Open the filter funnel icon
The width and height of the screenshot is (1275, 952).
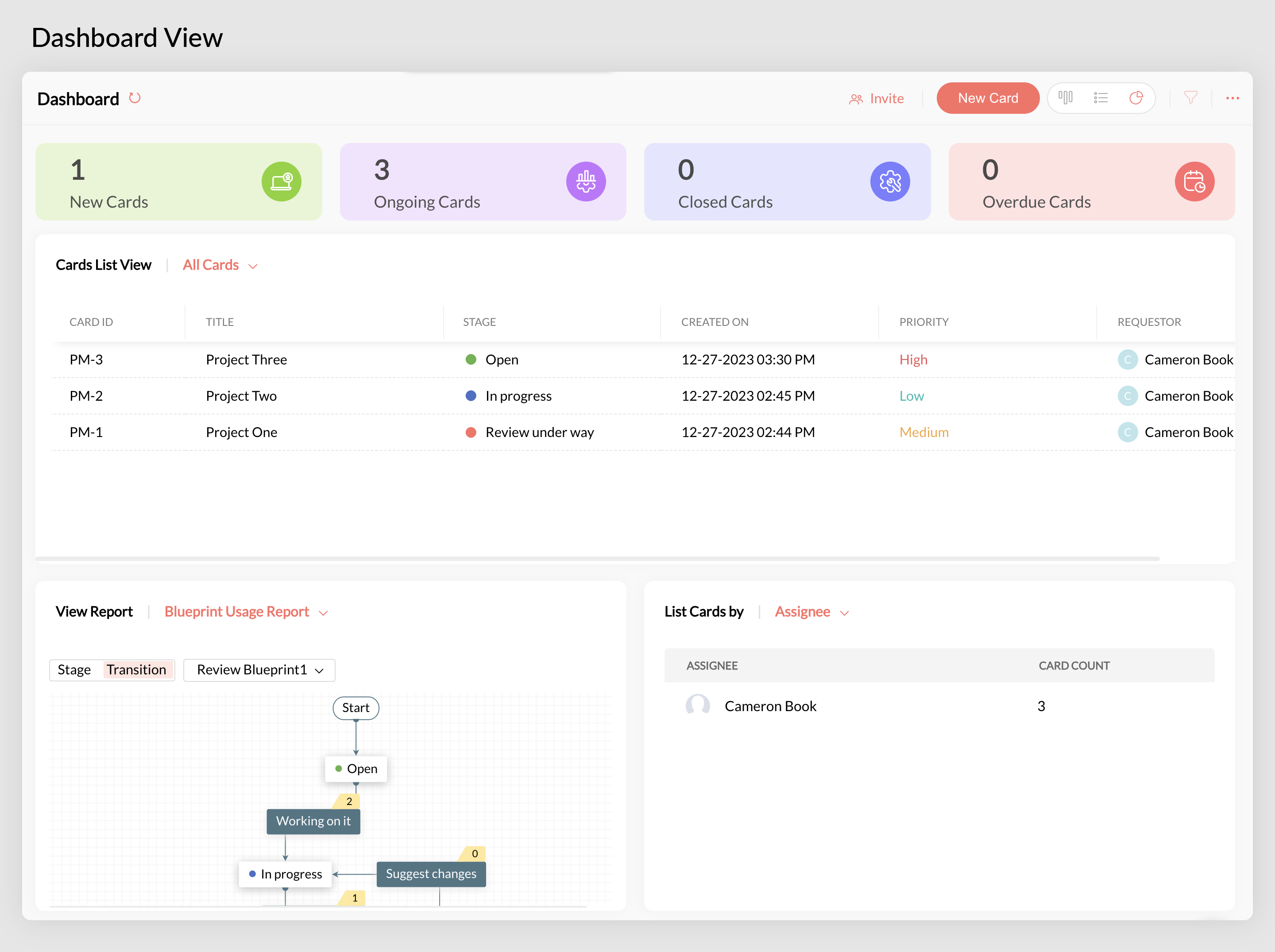(1190, 98)
